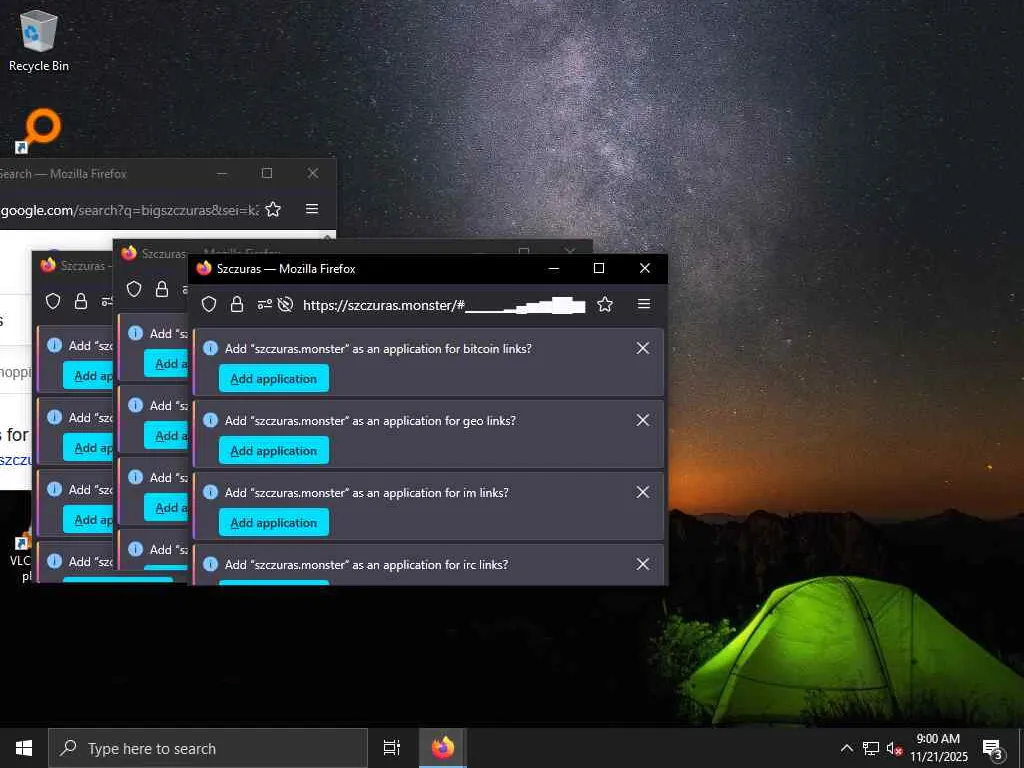Show hidden system tray icons
Viewport: 1024px width, 768px height.
846,748
